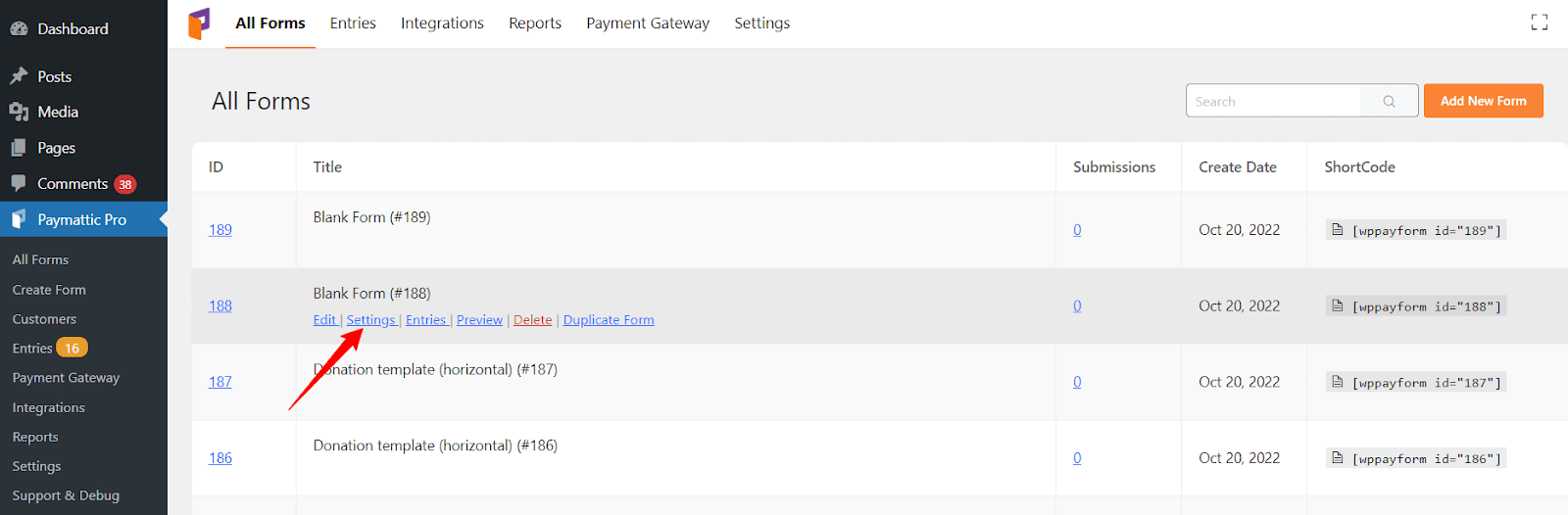Click Settings link for Blank Form #188
Screen dimensions: 1568x515
pyautogui.click(x=370, y=320)
